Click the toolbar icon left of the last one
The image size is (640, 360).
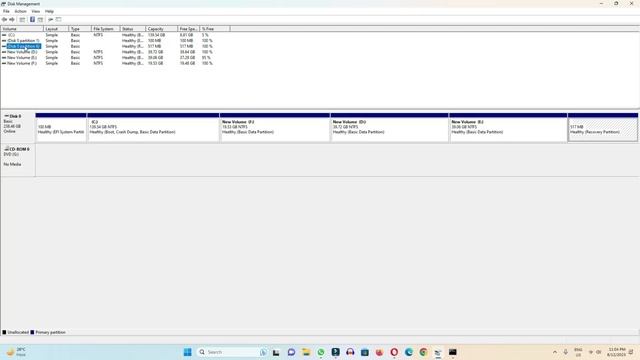51,20
